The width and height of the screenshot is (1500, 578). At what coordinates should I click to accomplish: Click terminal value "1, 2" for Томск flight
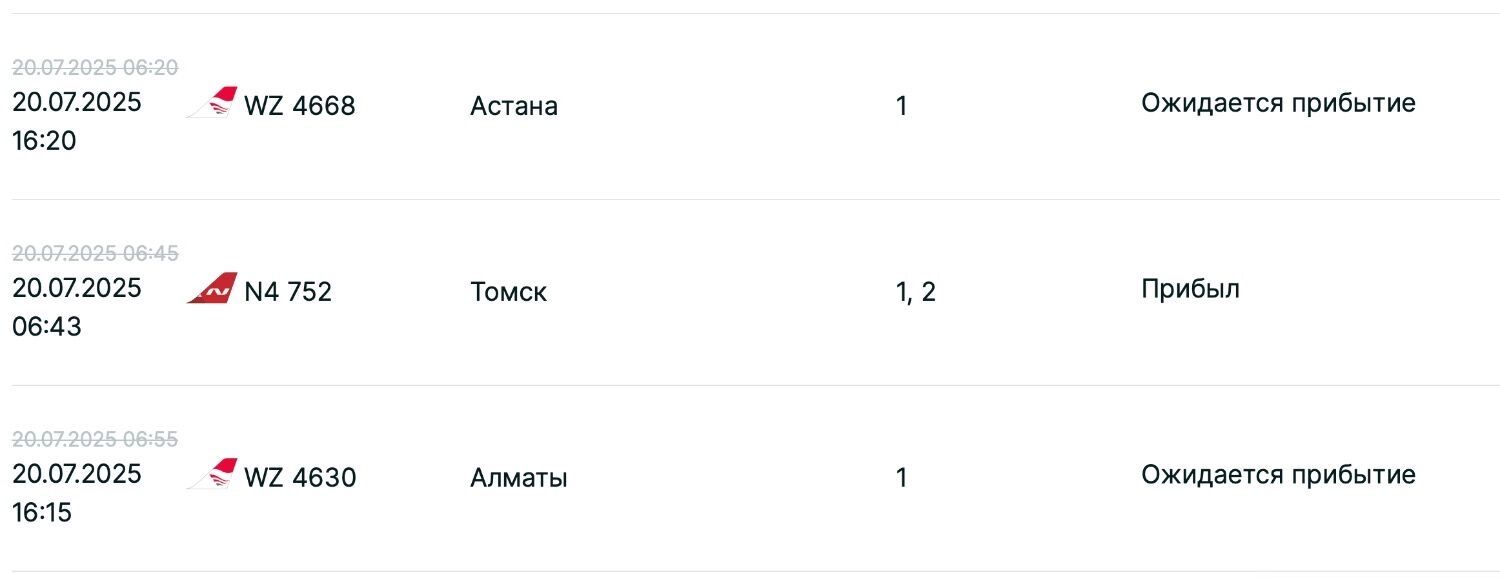click(x=915, y=292)
